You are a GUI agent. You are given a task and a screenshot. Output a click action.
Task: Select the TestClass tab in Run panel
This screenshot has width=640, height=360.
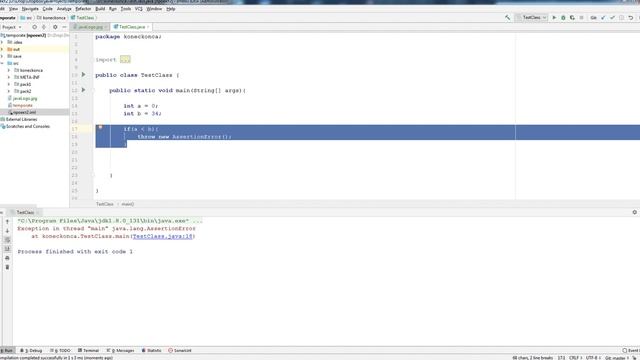(24, 213)
